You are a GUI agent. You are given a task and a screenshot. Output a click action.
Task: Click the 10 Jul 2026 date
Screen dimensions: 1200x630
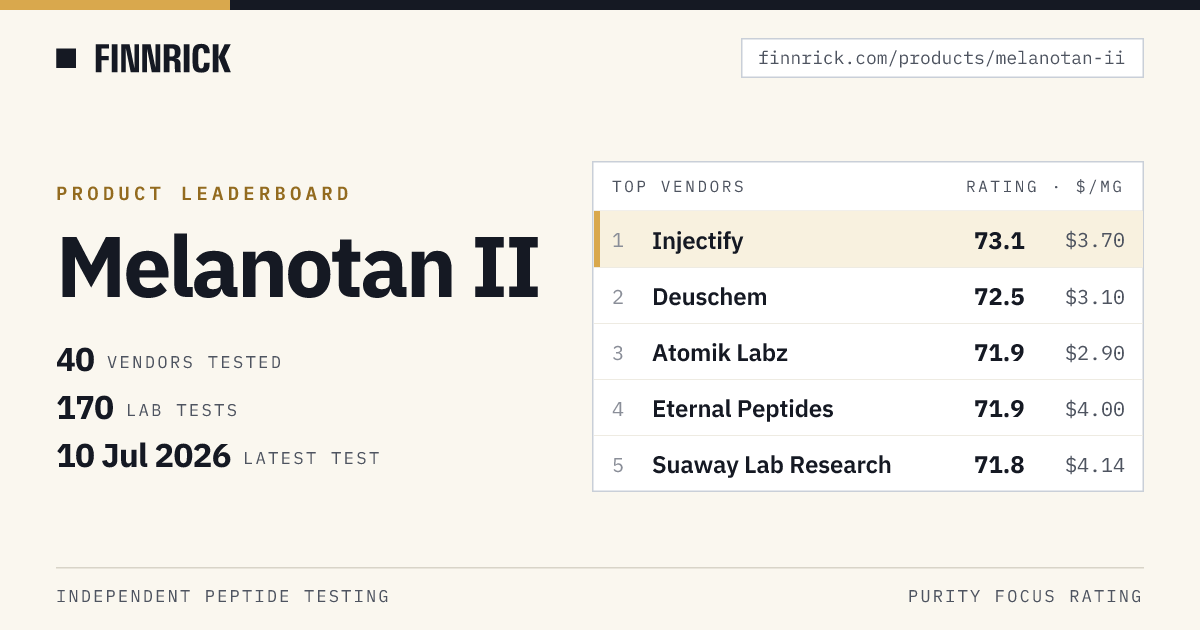tap(144, 456)
